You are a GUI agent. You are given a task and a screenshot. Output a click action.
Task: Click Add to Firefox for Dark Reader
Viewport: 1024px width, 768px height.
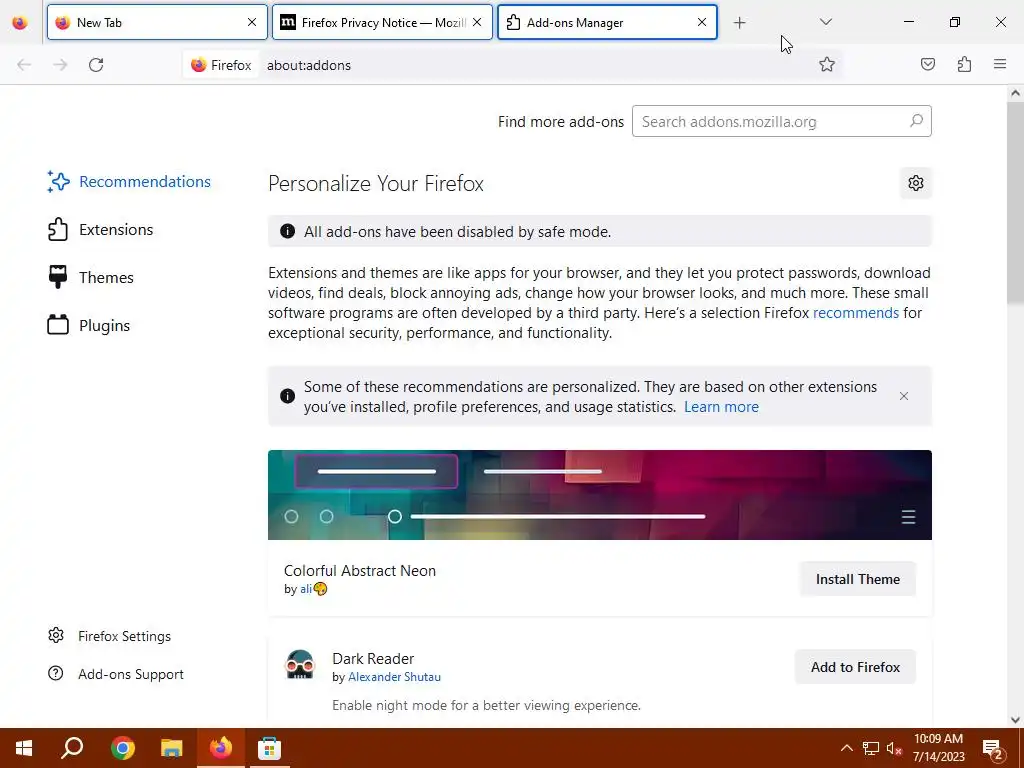tap(855, 667)
